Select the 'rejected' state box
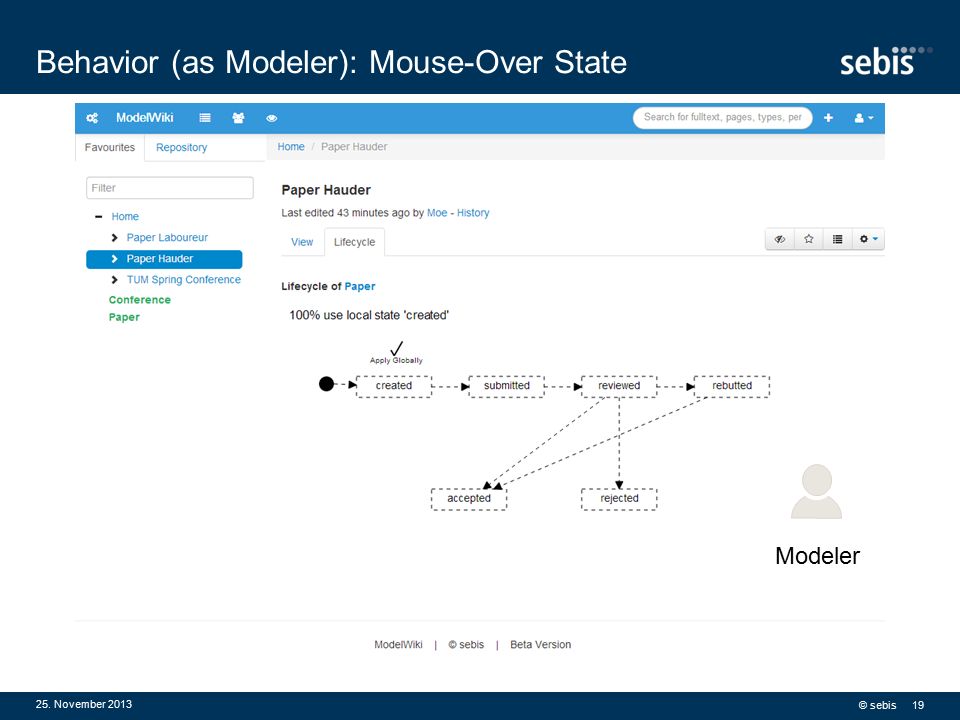 click(x=619, y=499)
